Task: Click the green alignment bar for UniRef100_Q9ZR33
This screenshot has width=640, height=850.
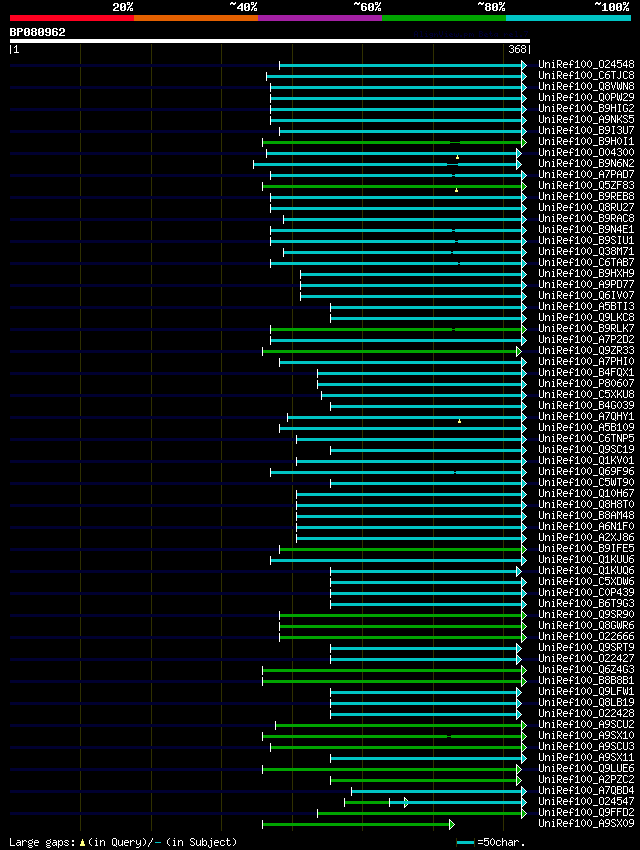Action: 390,351
